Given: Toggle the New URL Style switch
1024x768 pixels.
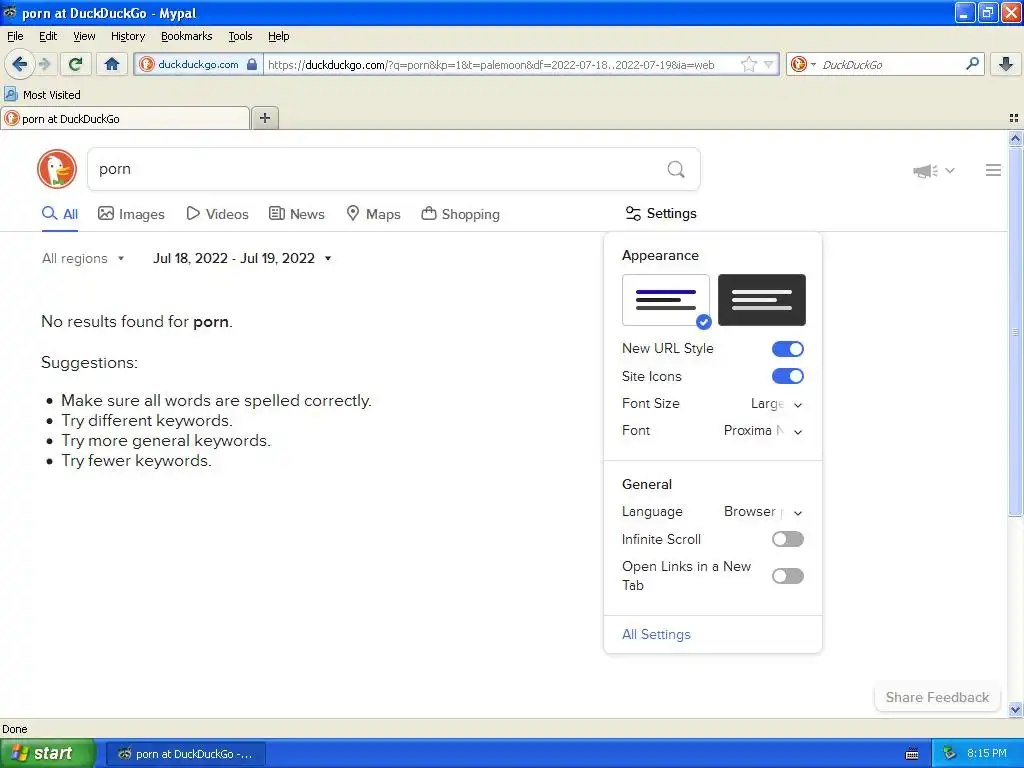Looking at the screenshot, I should [x=788, y=349].
